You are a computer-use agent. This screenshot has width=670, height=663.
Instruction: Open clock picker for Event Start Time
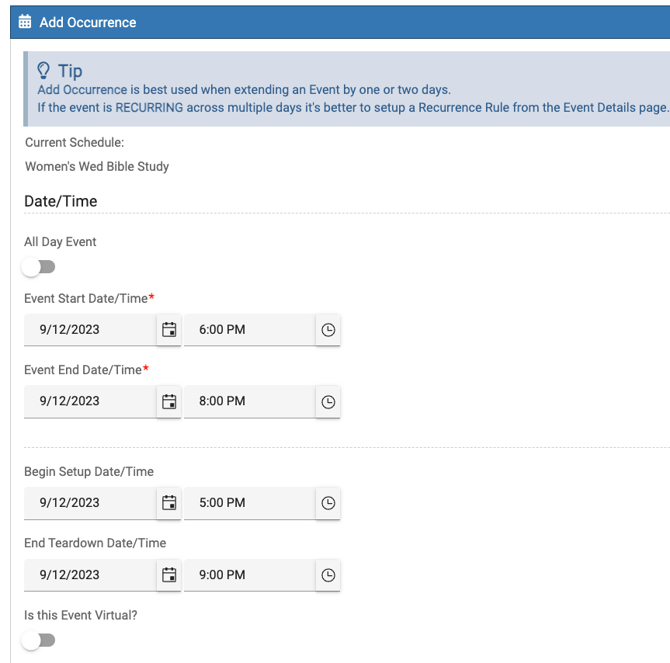tap(328, 329)
